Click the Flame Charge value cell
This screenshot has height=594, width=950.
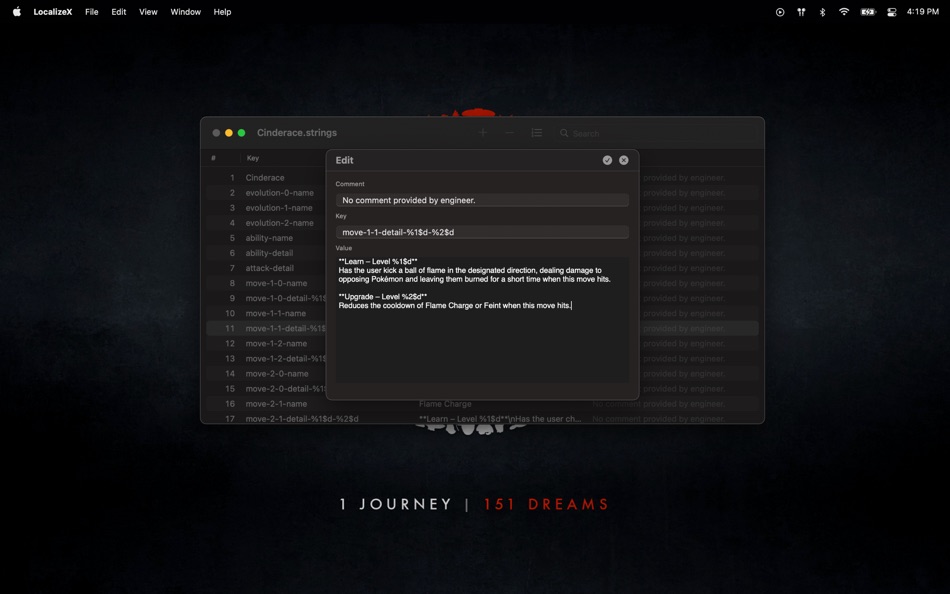445,404
